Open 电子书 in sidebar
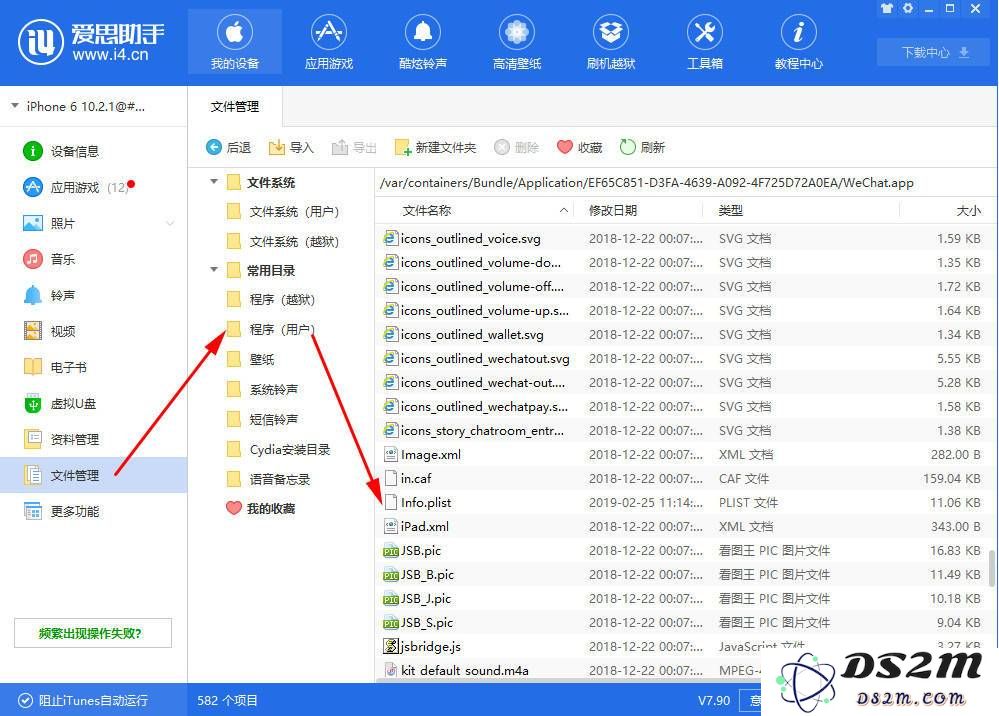The width and height of the screenshot is (999, 716). pos(55,367)
